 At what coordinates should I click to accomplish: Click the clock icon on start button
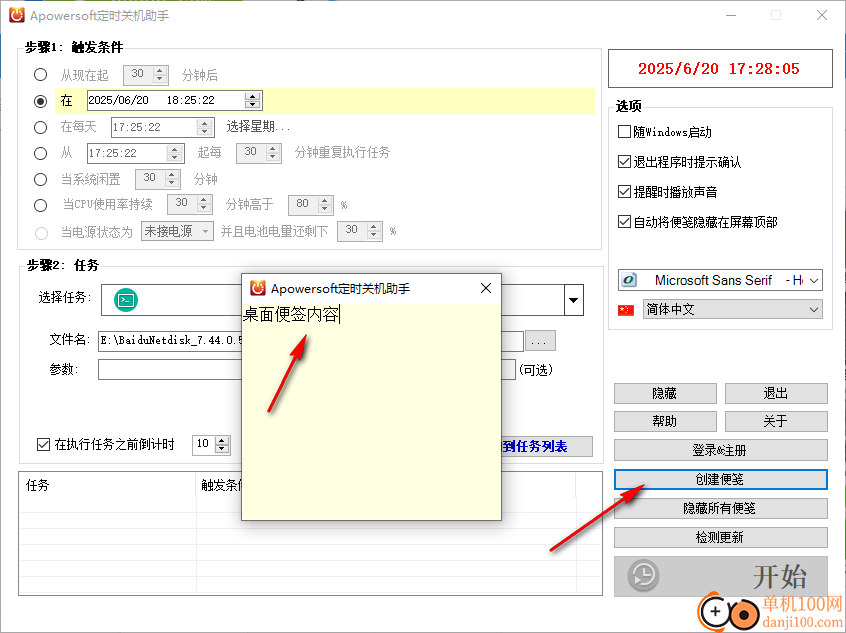pyautogui.click(x=643, y=576)
